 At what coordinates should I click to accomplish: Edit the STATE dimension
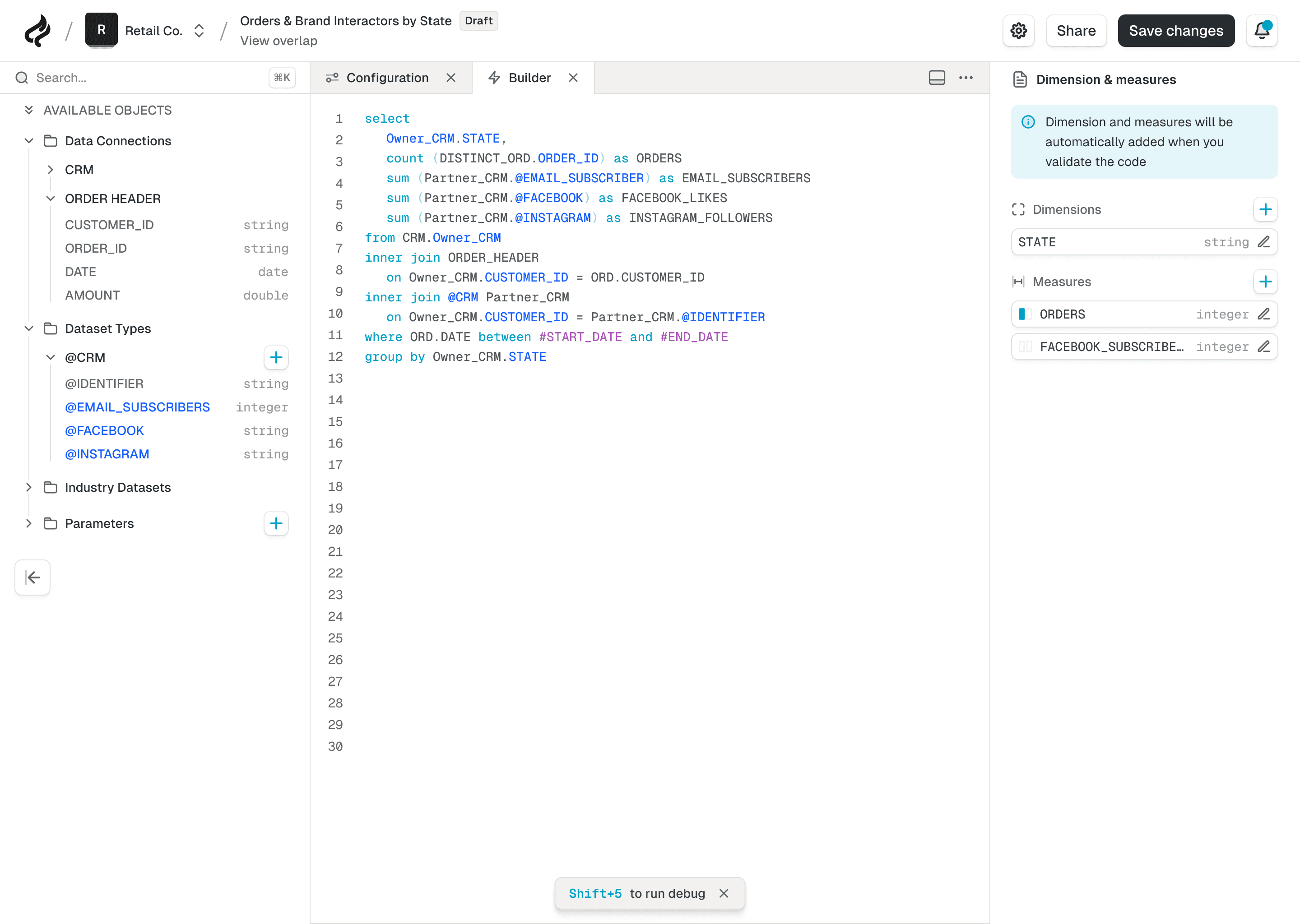(x=1263, y=242)
